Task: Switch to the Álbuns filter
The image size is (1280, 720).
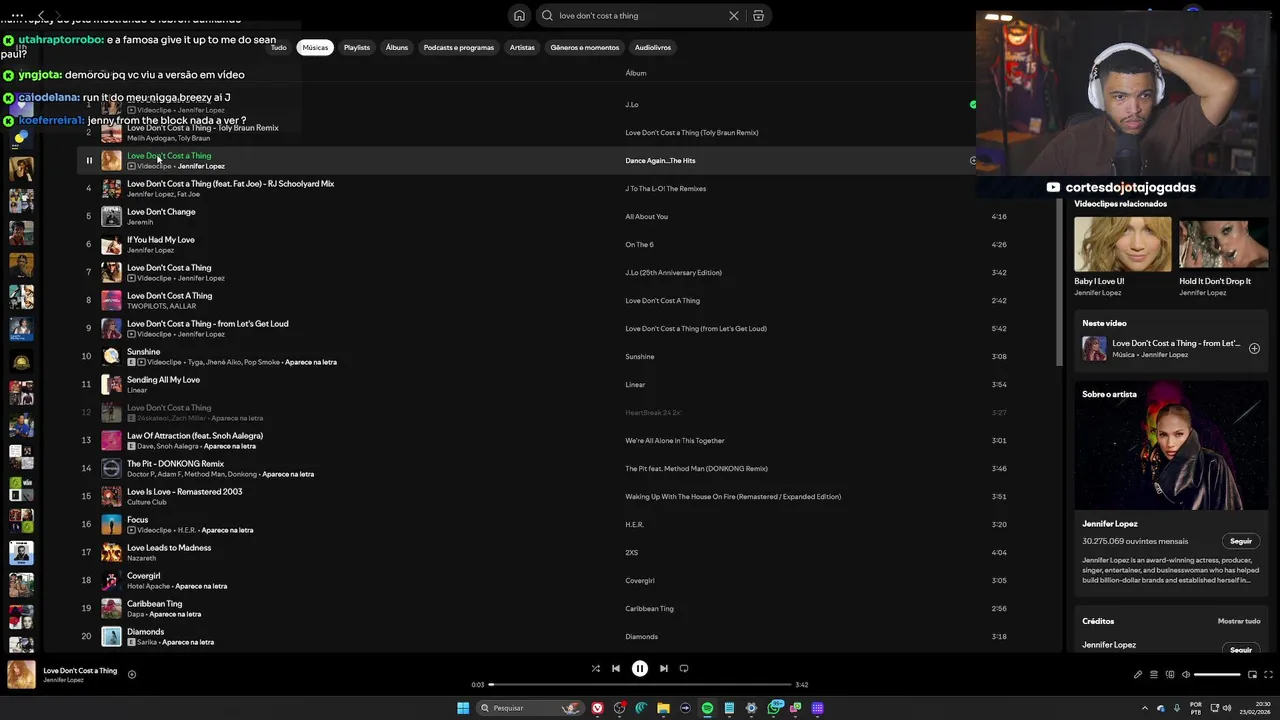Action: click(x=397, y=47)
